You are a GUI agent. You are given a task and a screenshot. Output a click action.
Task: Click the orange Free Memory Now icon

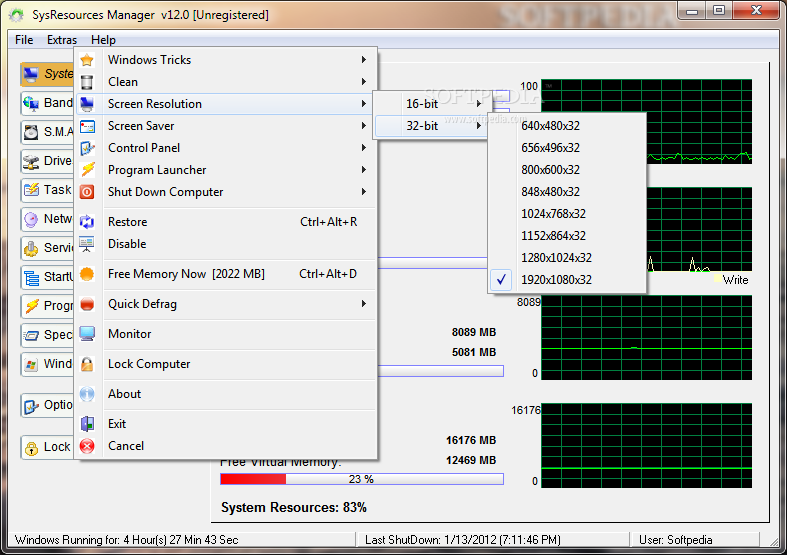click(x=87, y=274)
